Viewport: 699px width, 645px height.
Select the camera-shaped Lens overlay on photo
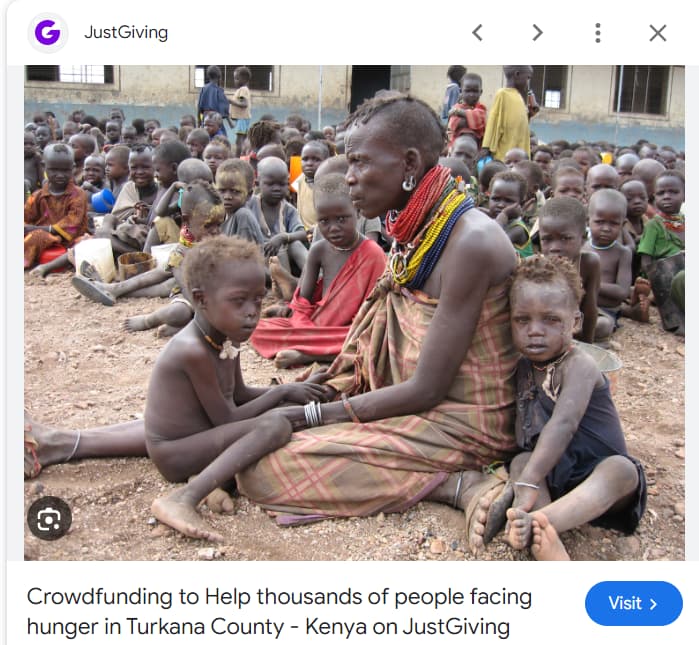(49, 518)
